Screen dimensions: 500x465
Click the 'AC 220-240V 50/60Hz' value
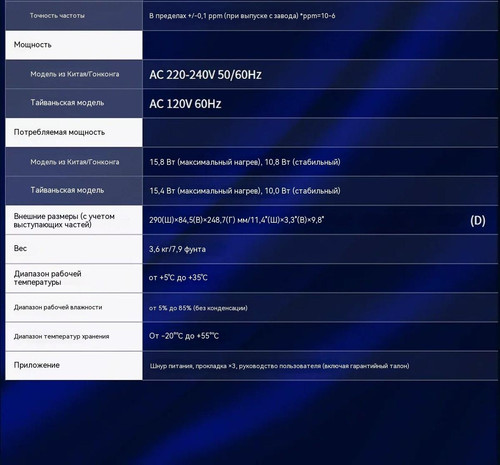[x=205, y=75]
